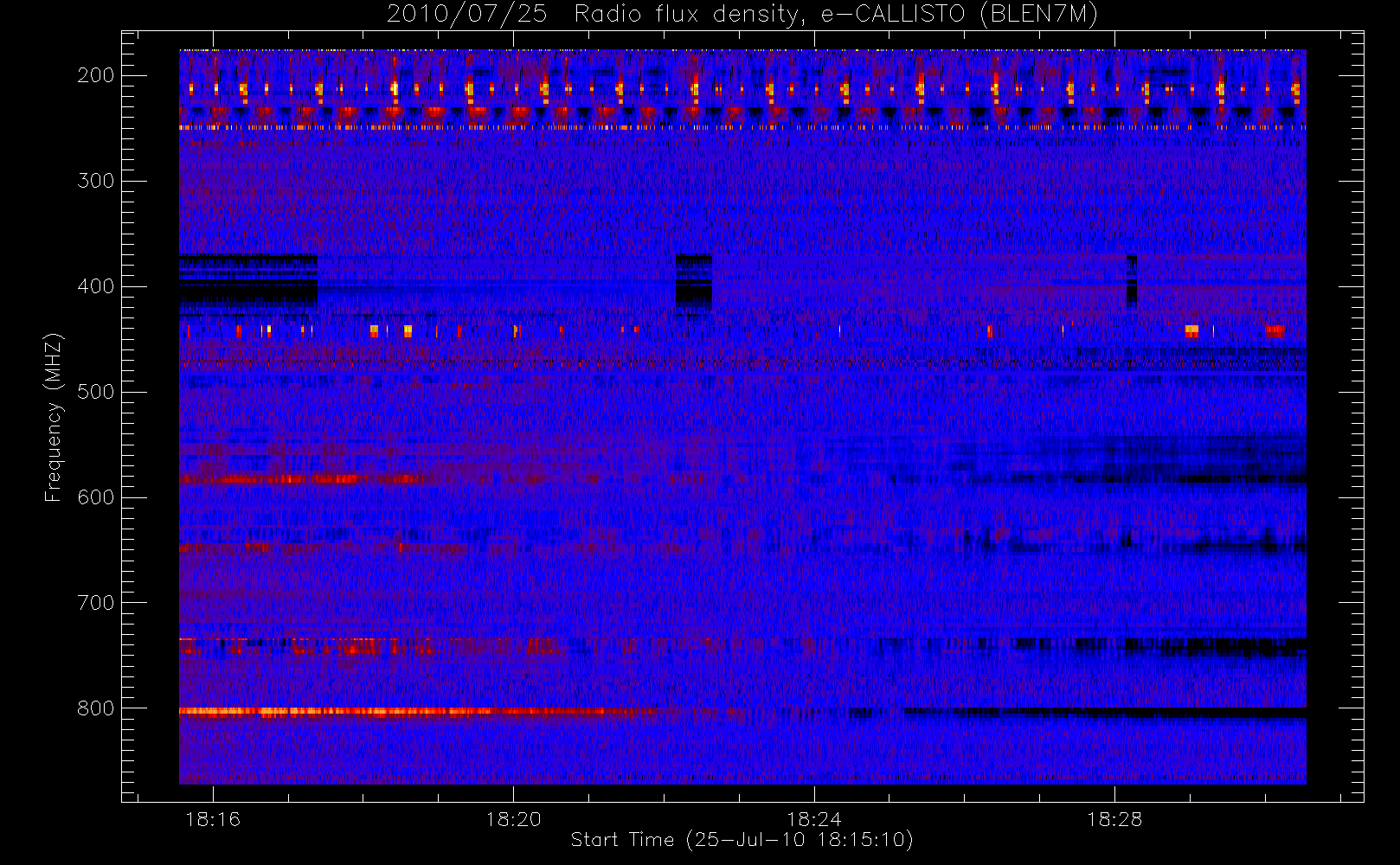Click the 700 frequency tick label
The image size is (1400, 865).
[x=96, y=603]
